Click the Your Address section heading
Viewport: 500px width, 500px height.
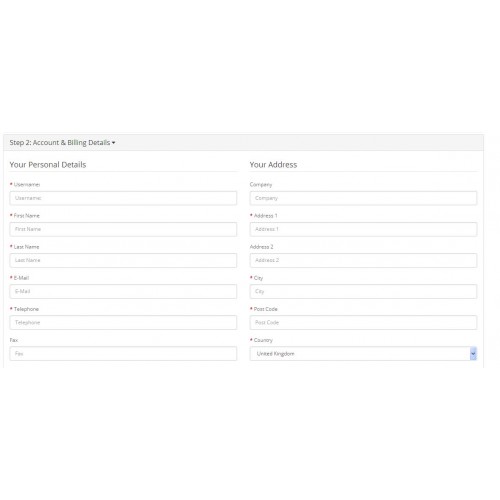(273, 165)
